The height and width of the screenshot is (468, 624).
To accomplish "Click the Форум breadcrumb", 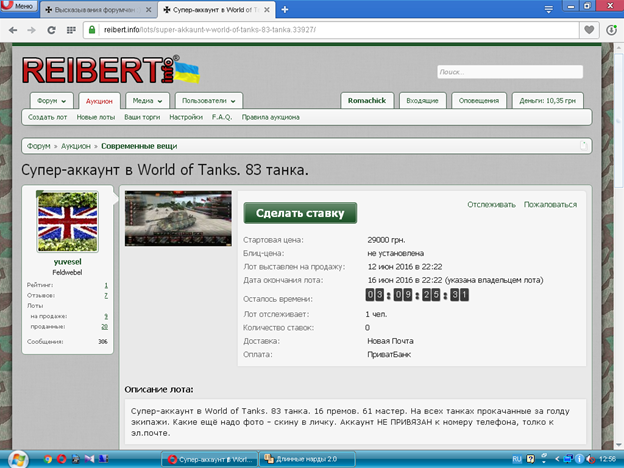I will coord(39,146).
